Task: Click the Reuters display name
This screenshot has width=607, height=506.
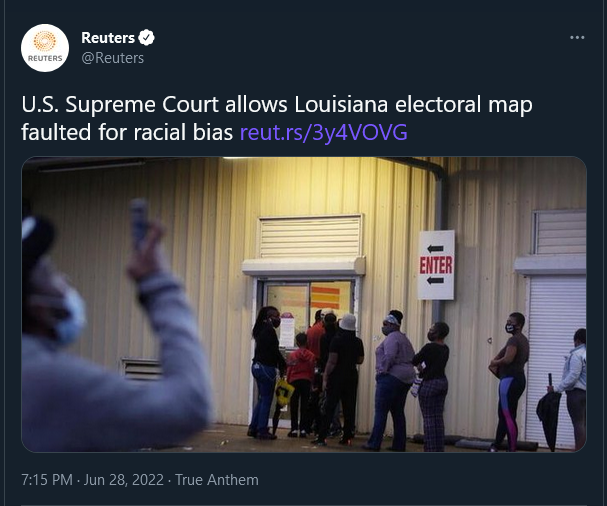Action: pos(108,38)
